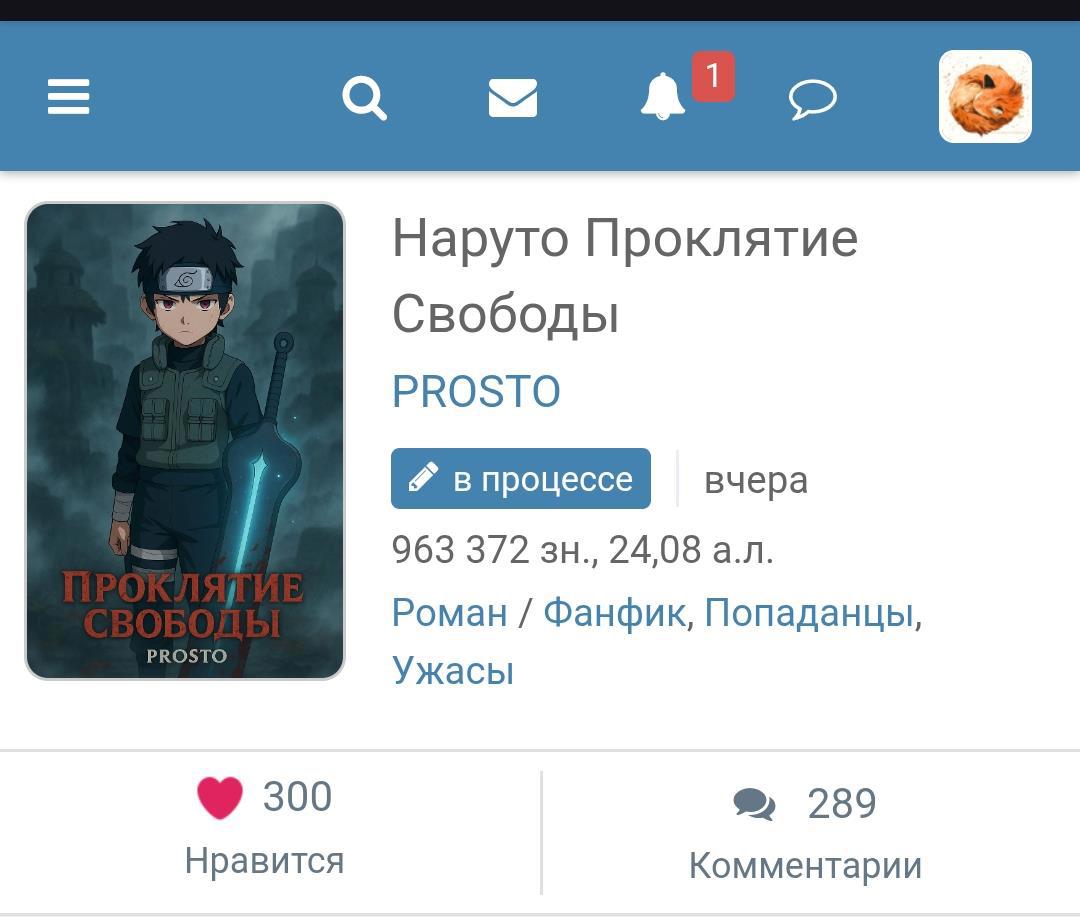Like the book with the heart icon

coord(220,797)
